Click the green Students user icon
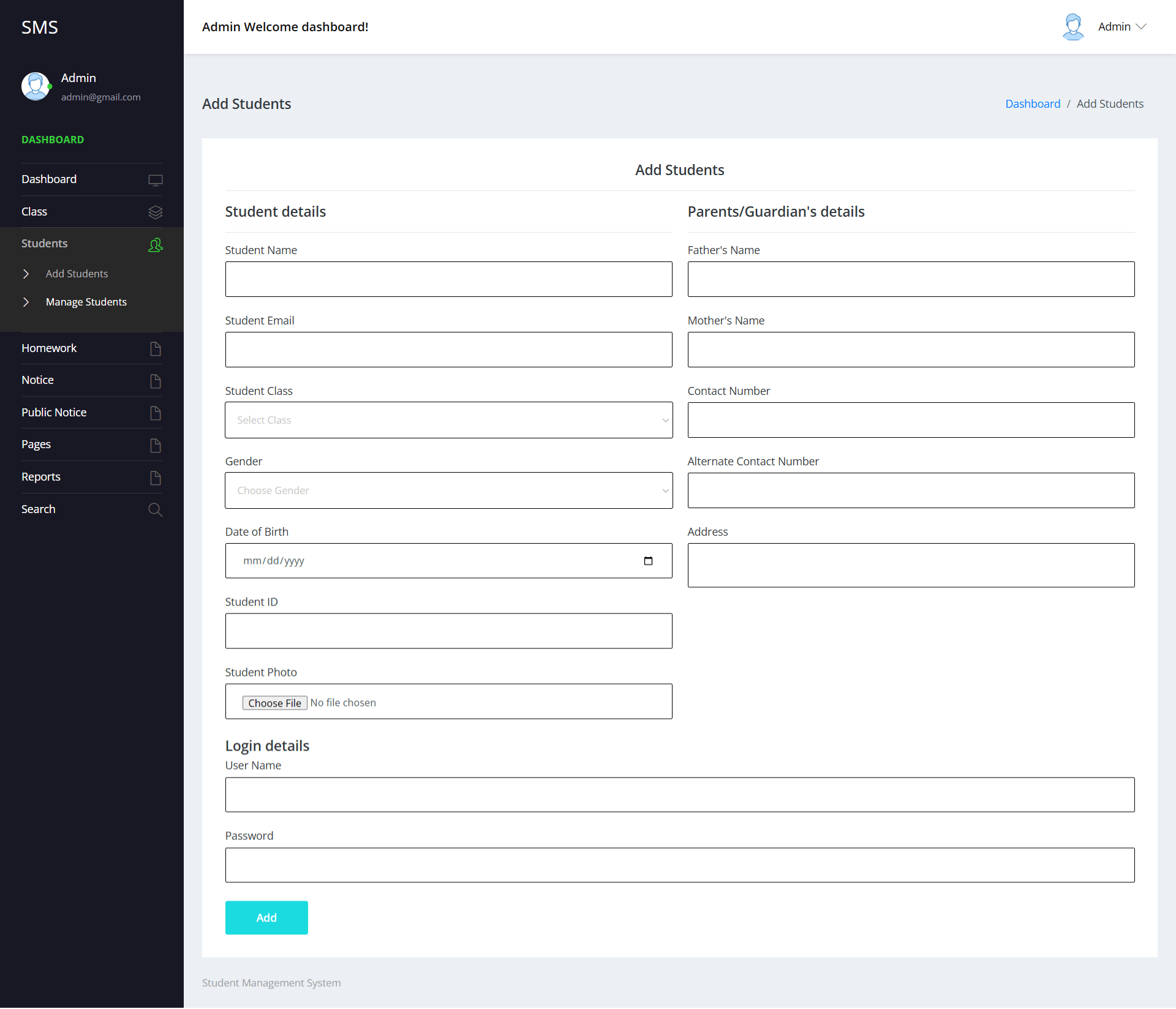 (x=155, y=245)
